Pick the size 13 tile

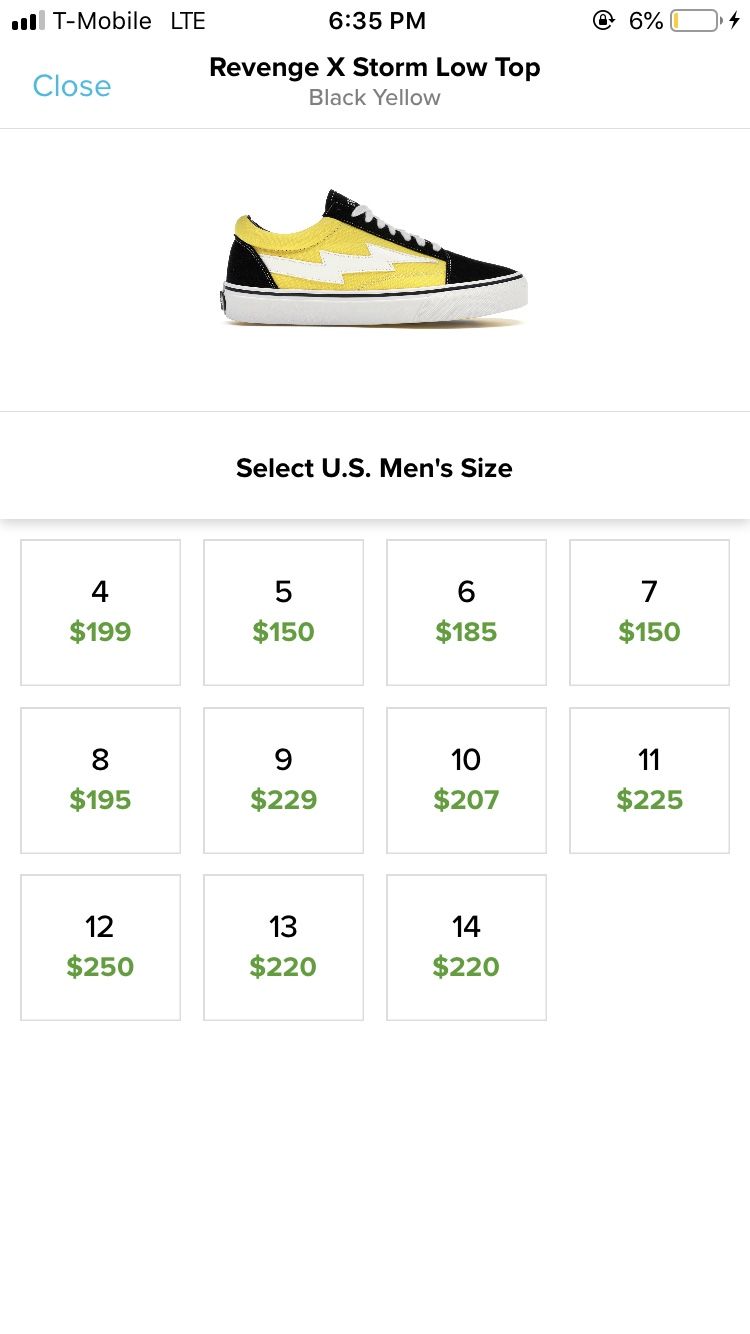283,947
